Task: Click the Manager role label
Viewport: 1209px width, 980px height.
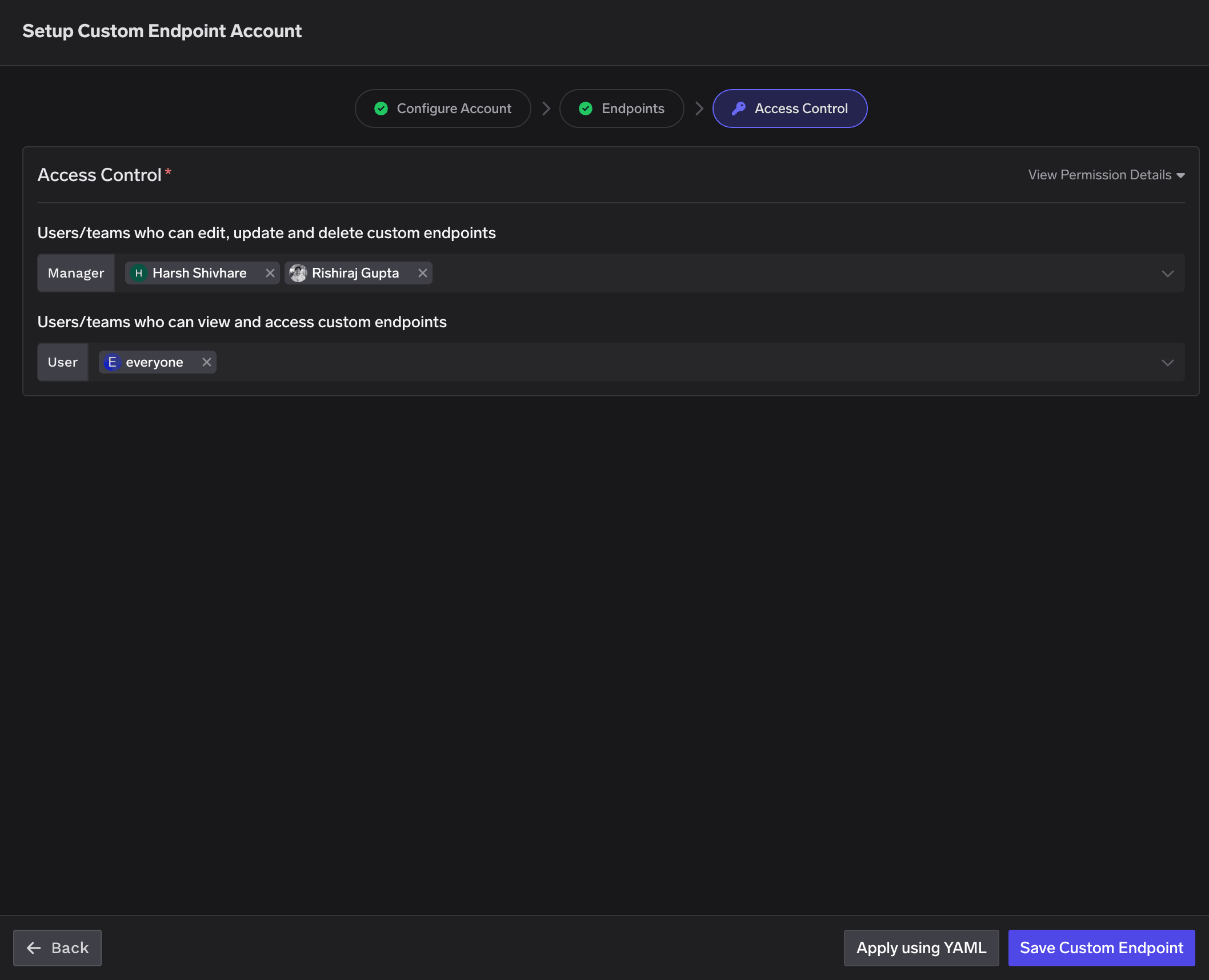Action: point(76,273)
